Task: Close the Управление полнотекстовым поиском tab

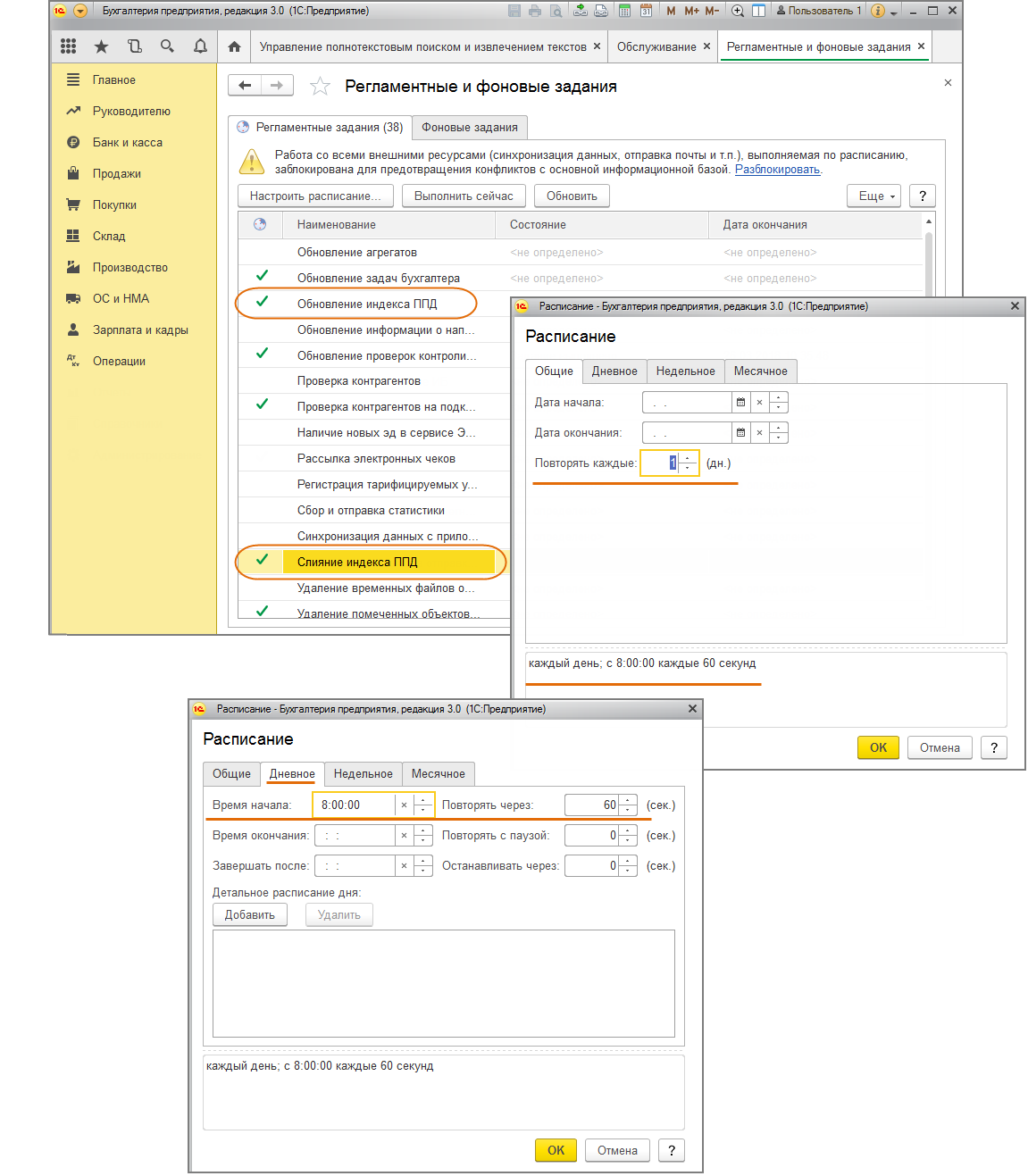Action: [597, 46]
